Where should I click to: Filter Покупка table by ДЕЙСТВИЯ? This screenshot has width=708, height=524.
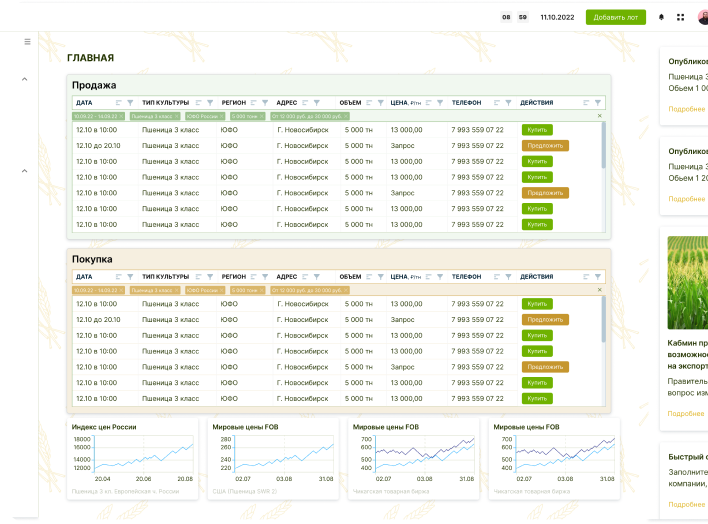tap(597, 276)
